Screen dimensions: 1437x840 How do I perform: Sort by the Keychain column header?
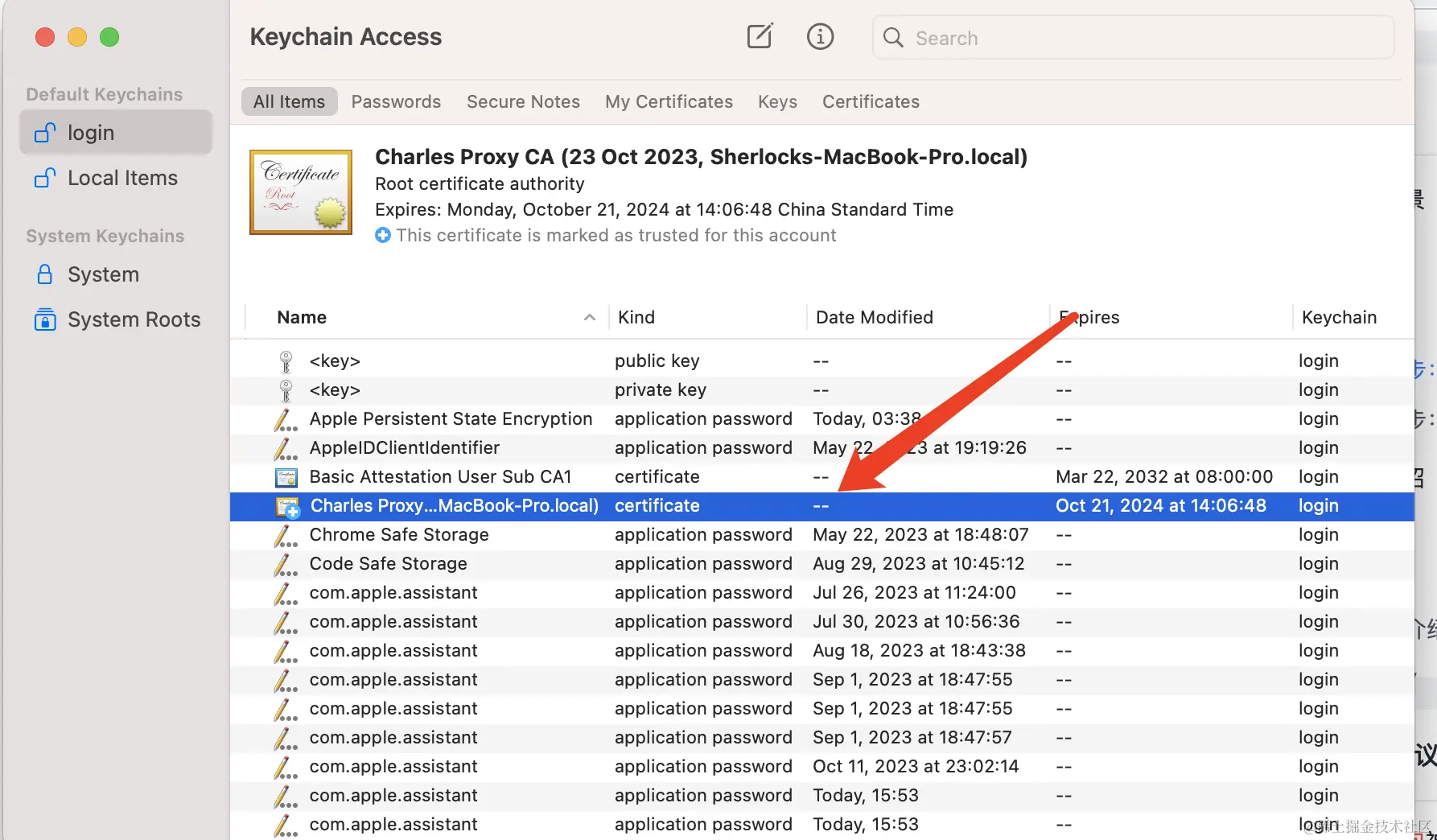[1339, 317]
